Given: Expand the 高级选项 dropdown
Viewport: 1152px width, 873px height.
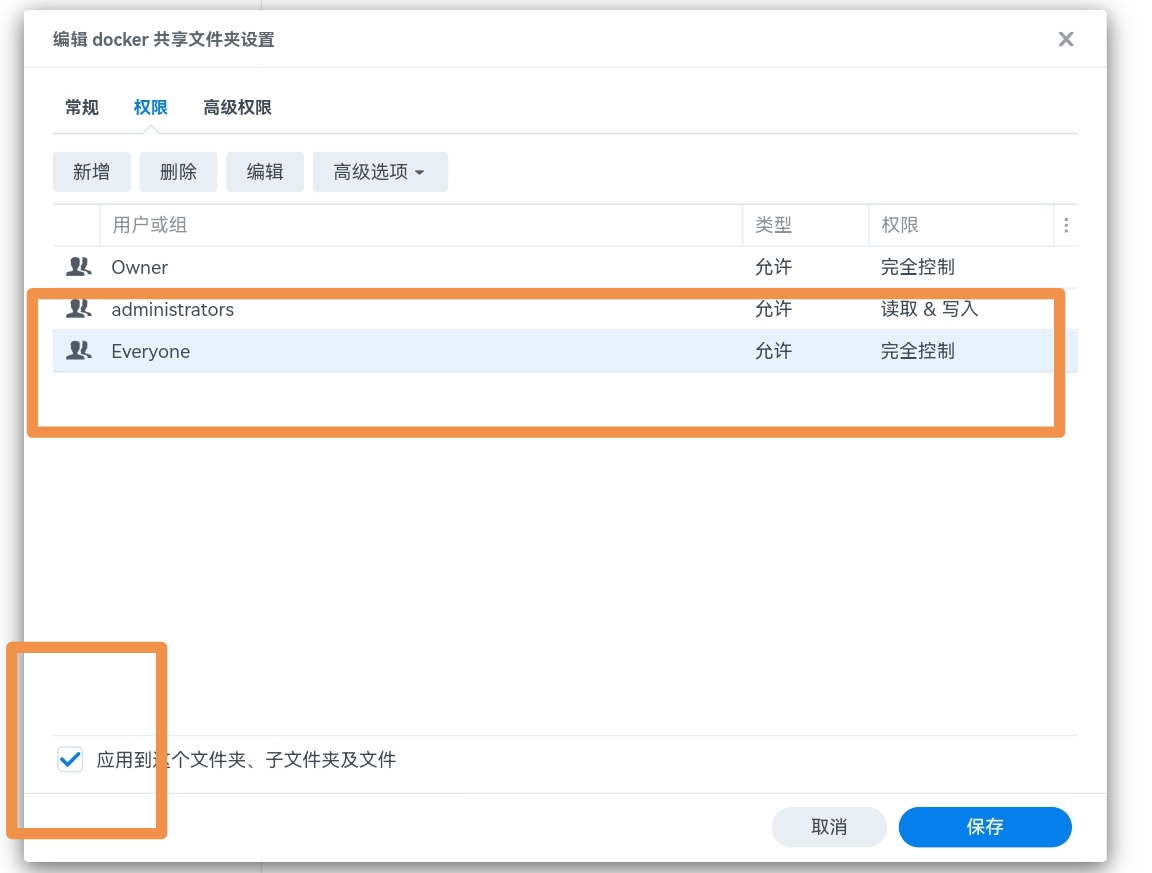Looking at the screenshot, I should tap(380, 172).
